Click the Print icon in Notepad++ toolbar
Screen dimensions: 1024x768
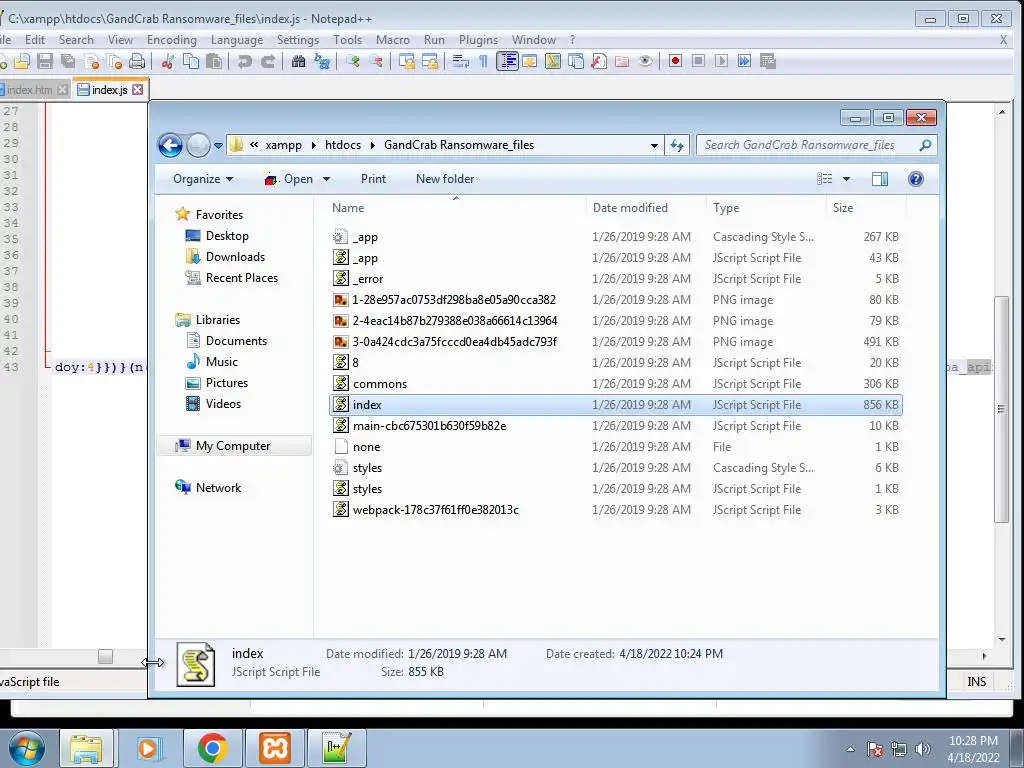(137, 61)
